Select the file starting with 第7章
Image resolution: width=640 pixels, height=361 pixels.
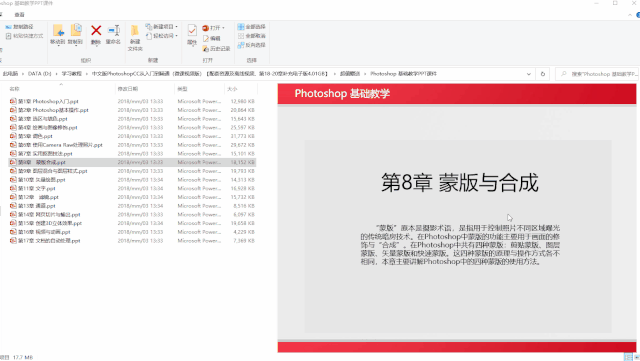45,154
